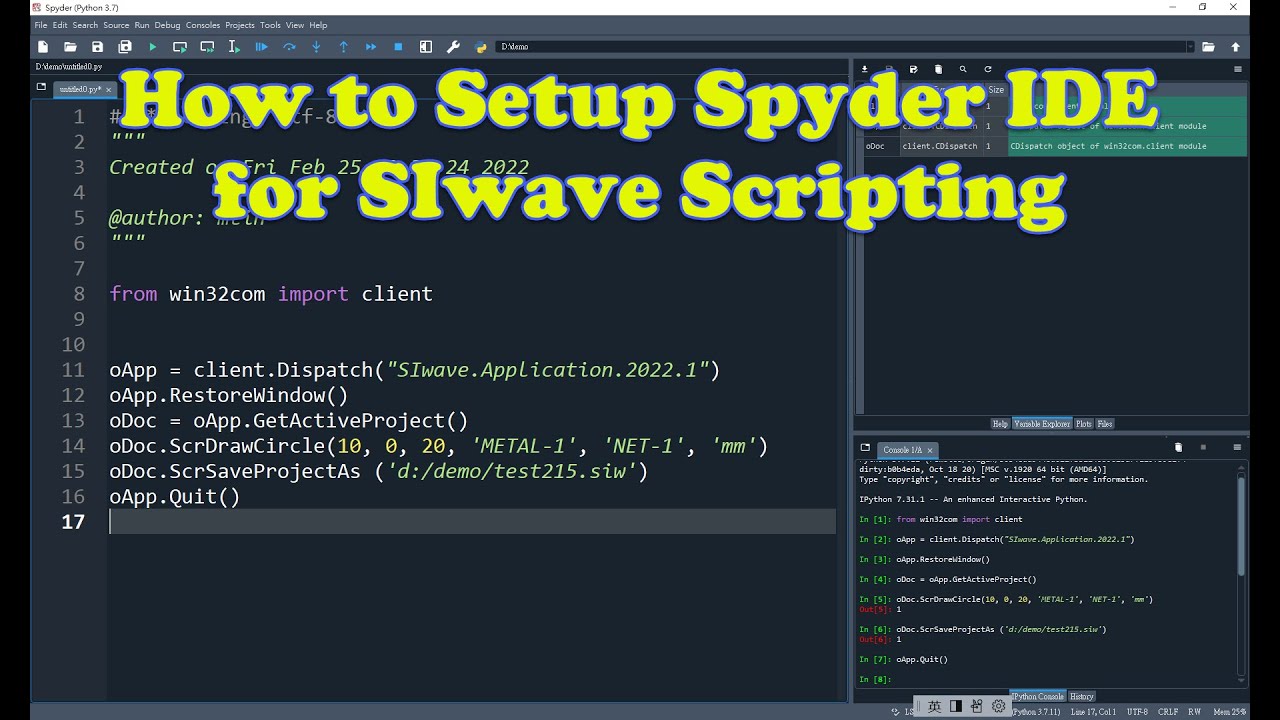Open the Help menu
This screenshot has height=720, width=1280.
[x=318, y=25]
